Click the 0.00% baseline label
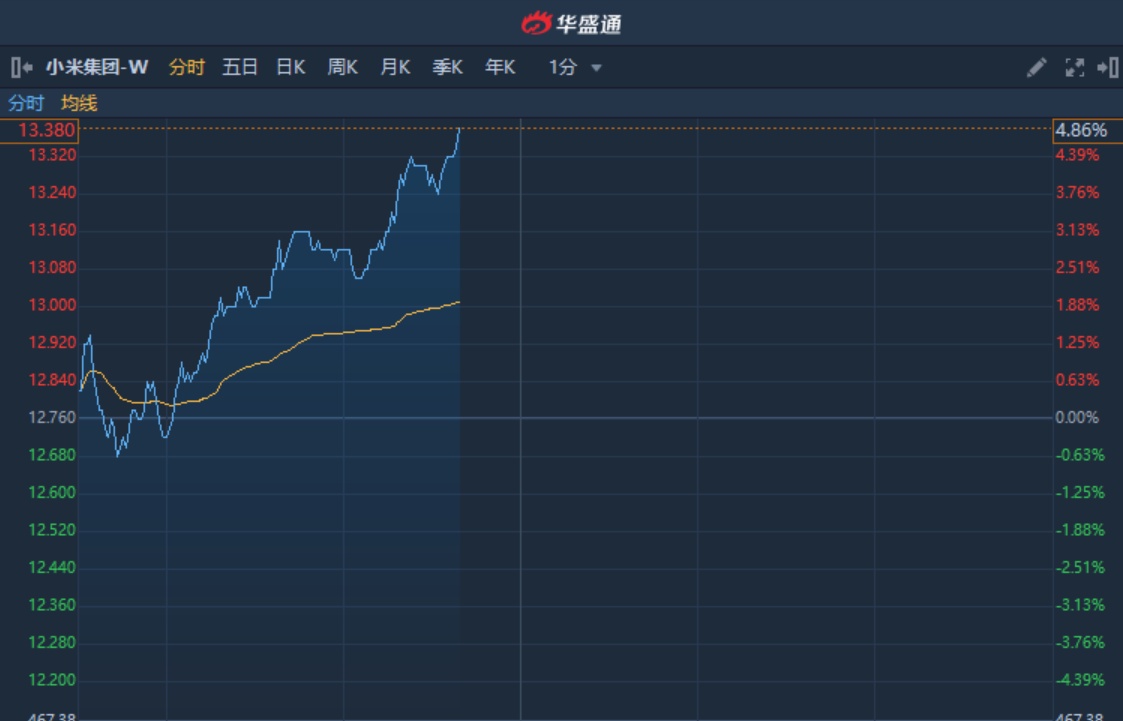The height and width of the screenshot is (721, 1123). click(1078, 417)
